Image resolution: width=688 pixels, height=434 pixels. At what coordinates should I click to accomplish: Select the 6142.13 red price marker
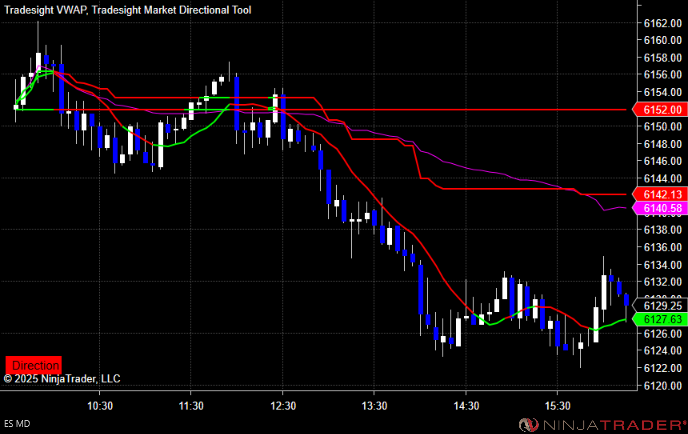[x=659, y=194]
